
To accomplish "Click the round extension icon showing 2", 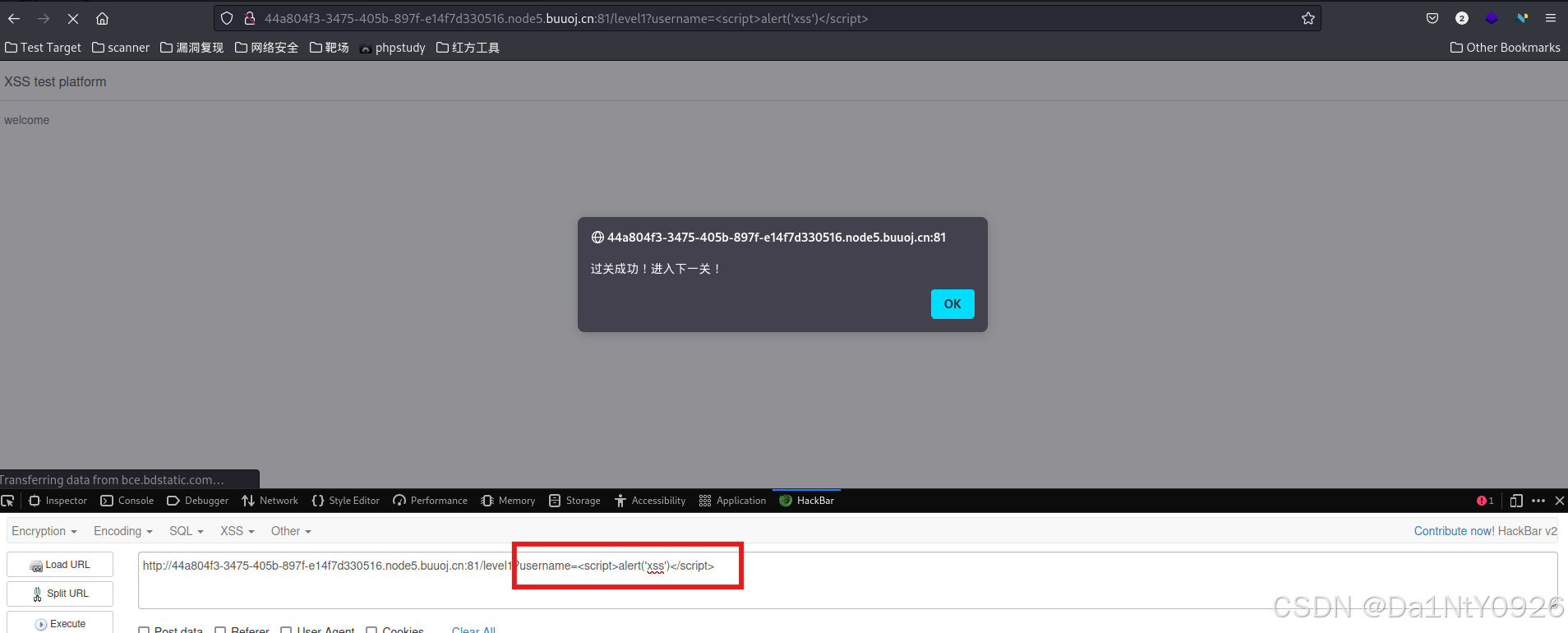I will (1462, 18).
